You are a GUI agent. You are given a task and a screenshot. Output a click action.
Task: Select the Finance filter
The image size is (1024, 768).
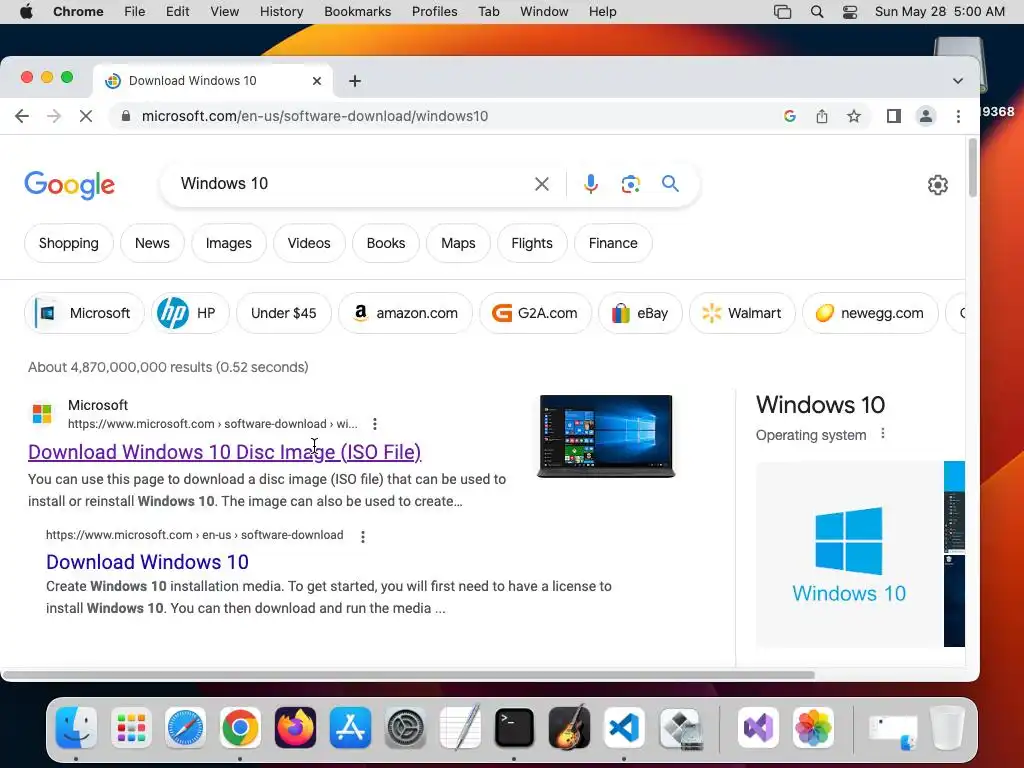613,243
